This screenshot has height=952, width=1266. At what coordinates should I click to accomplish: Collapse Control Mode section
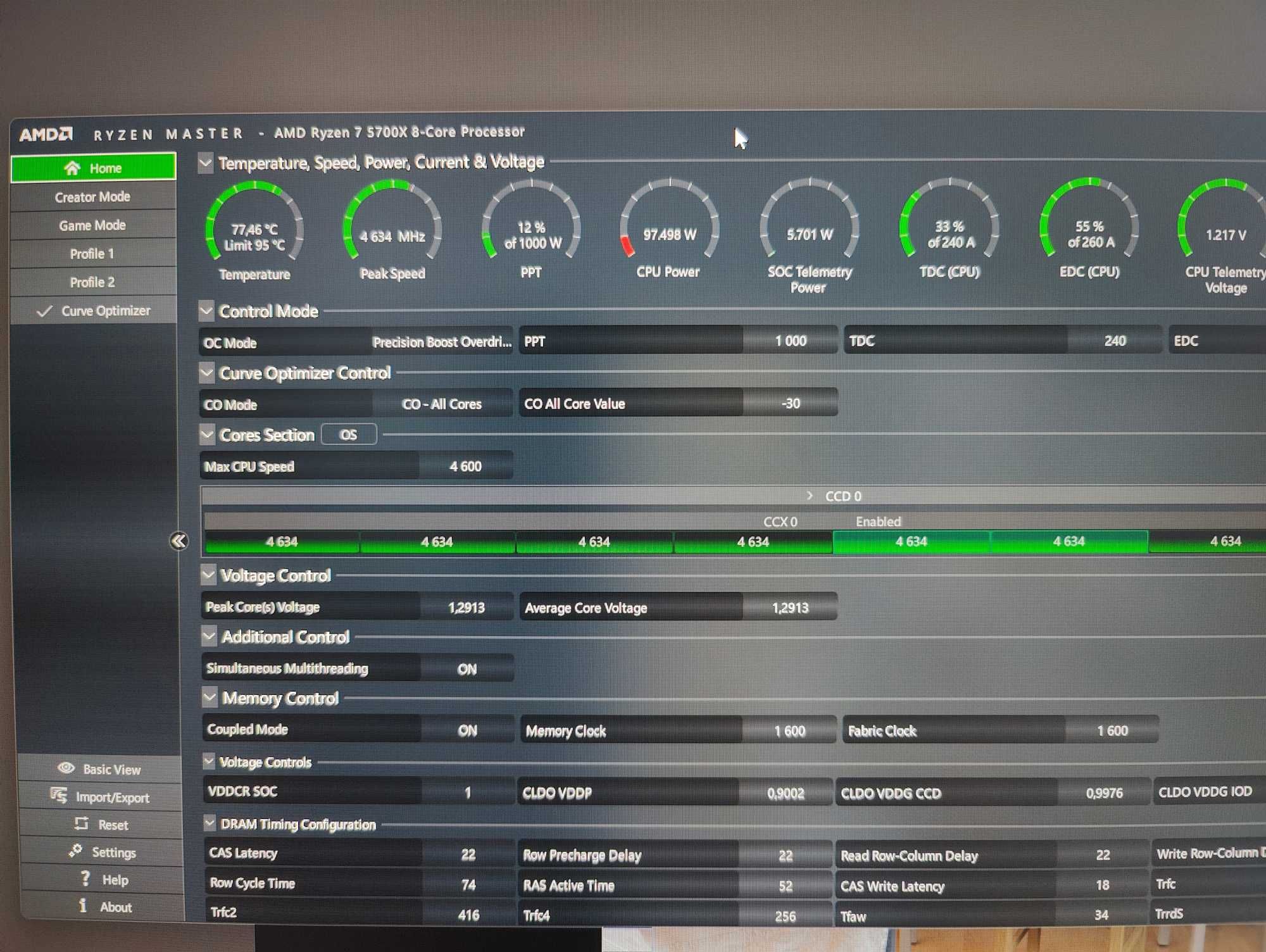[x=206, y=311]
